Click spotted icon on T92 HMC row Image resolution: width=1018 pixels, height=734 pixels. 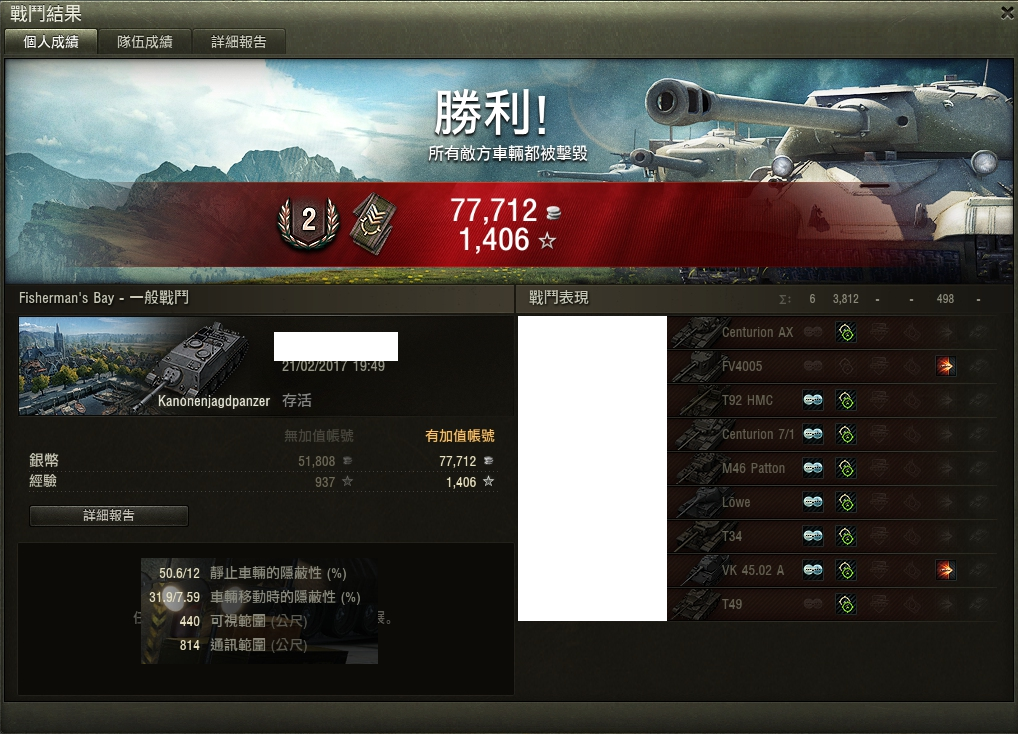pos(813,400)
